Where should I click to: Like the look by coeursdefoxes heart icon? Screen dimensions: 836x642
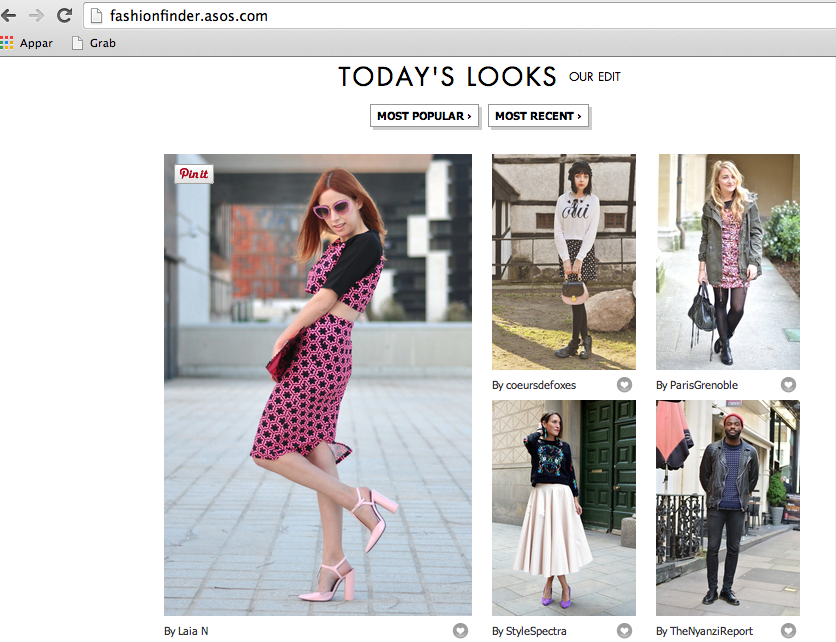pyautogui.click(x=624, y=384)
